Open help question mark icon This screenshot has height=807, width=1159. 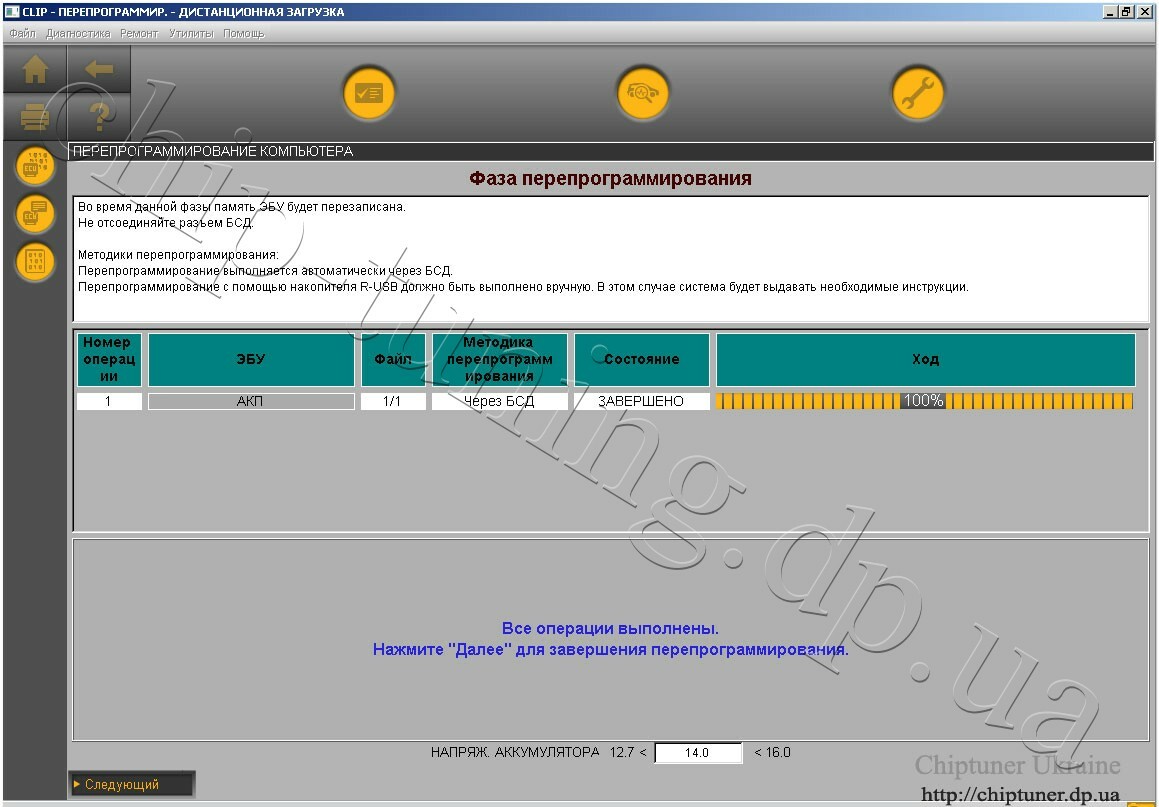(99, 117)
